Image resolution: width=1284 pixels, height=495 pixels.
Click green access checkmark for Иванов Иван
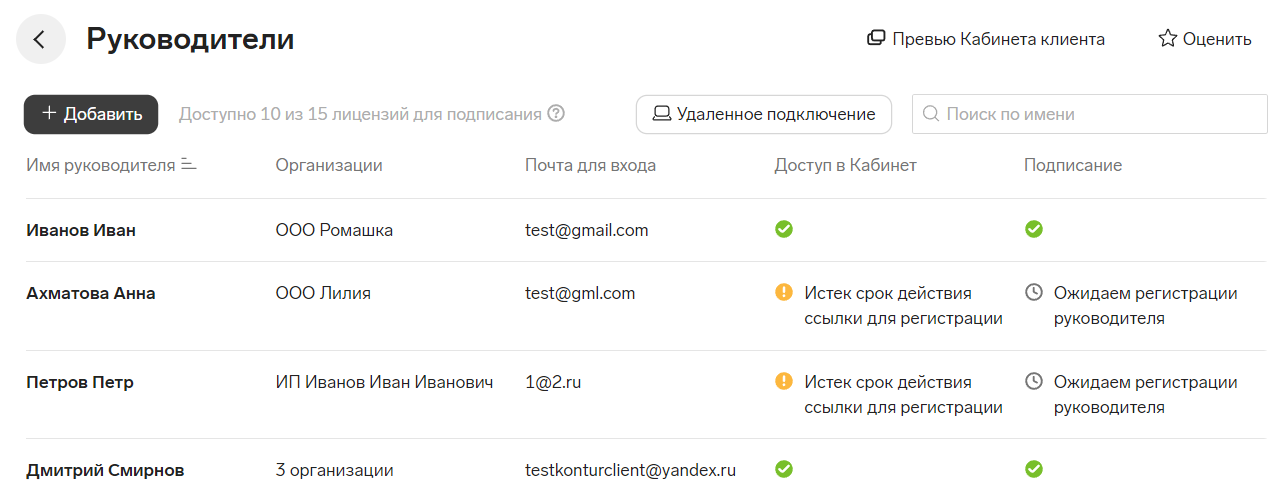click(x=784, y=229)
